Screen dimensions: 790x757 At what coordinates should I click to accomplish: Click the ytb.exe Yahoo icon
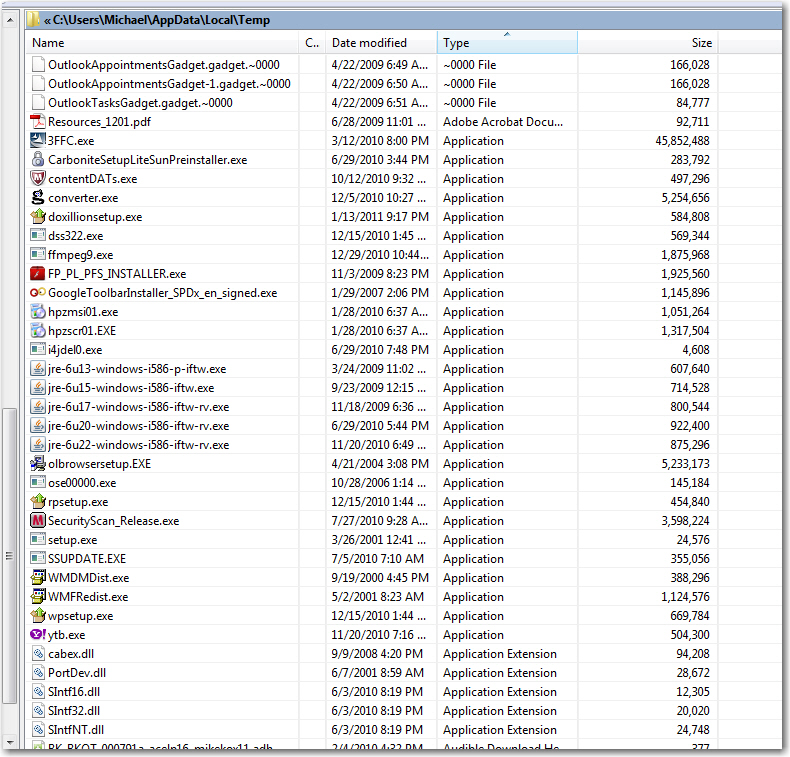[x=38, y=635]
